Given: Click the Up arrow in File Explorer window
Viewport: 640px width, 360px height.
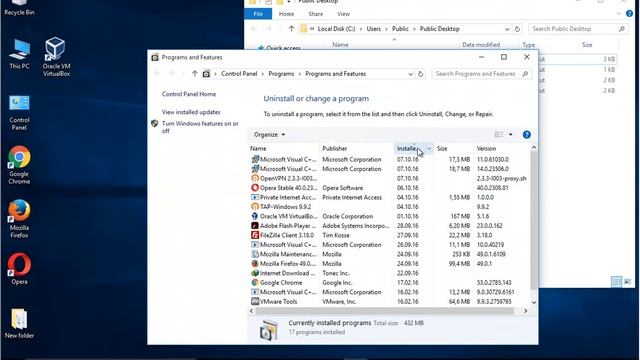Looking at the screenshot, I should point(291,29).
